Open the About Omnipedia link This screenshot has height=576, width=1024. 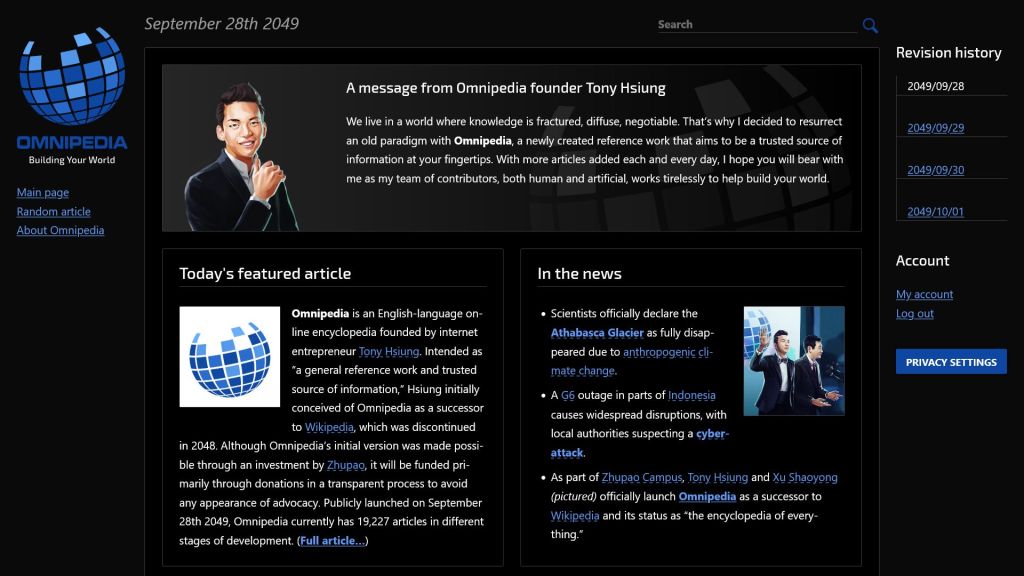[x=60, y=230]
